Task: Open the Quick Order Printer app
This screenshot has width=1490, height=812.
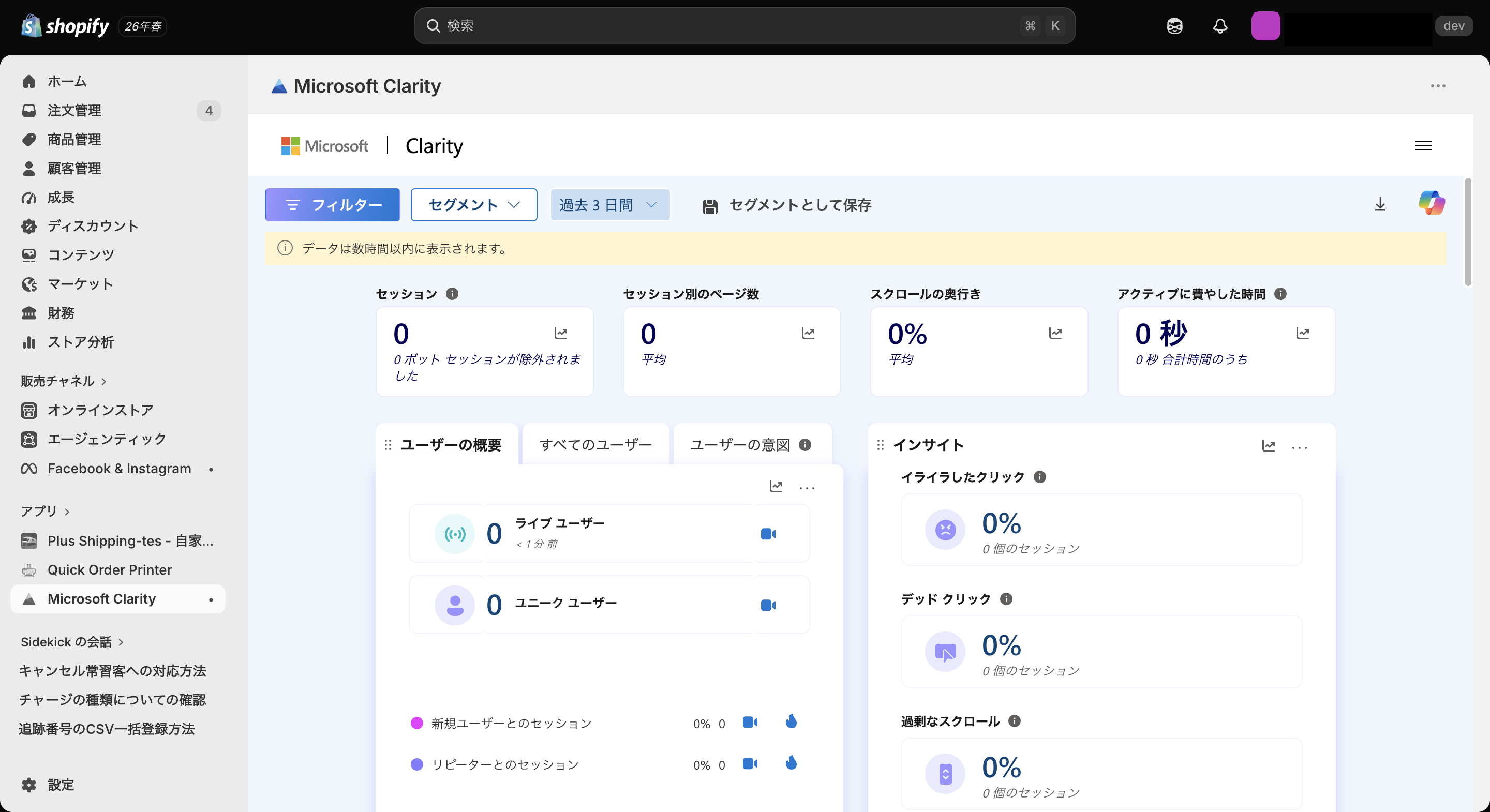Action: pos(118,569)
